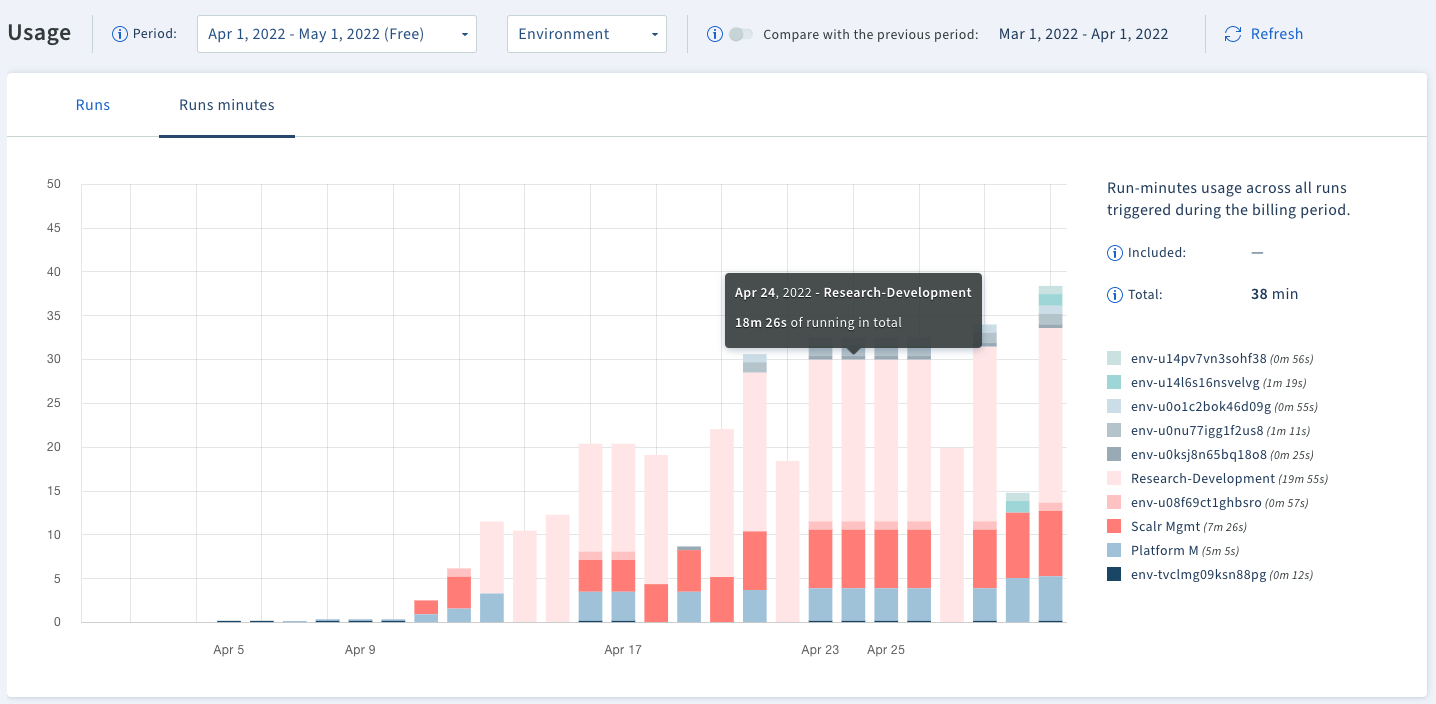Click the Refresh label
This screenshot has height=704, width=1436.
pos(1275,33)
